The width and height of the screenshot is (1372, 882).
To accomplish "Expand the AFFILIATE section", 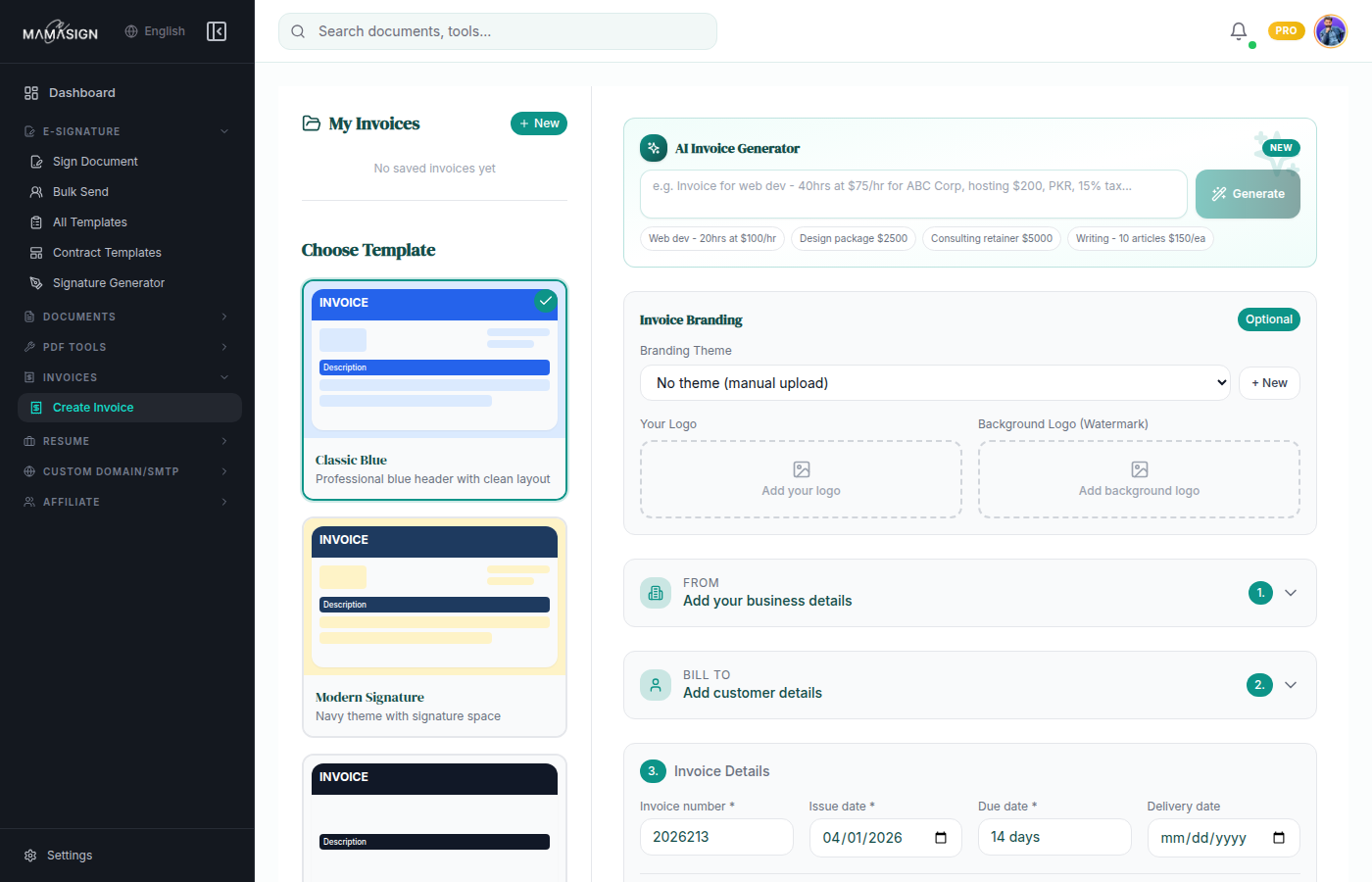I will tap(224, 502).
